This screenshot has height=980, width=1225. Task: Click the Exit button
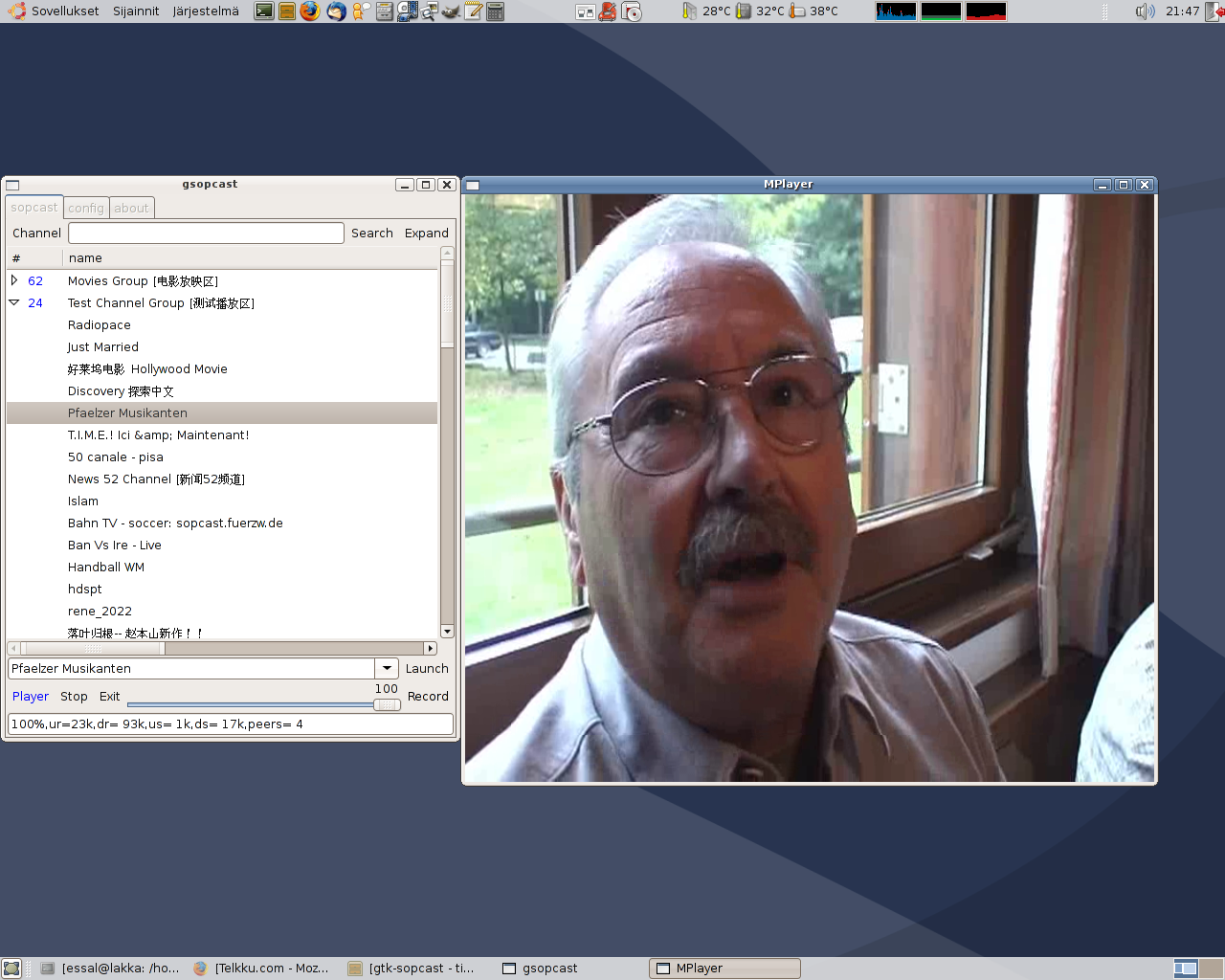coord(110,697)
